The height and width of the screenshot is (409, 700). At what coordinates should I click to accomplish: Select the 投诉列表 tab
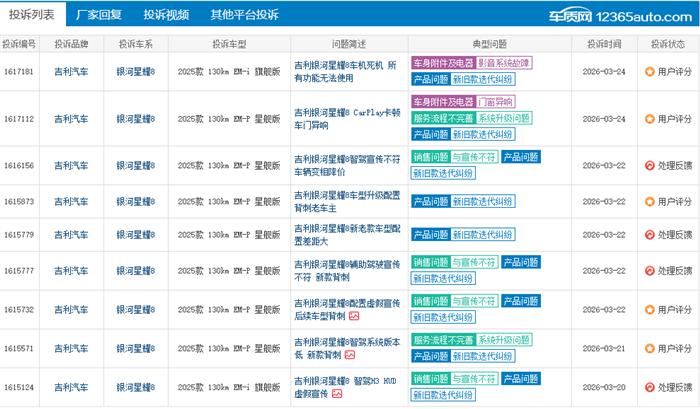pyautogui.click(x=32, y=15)
